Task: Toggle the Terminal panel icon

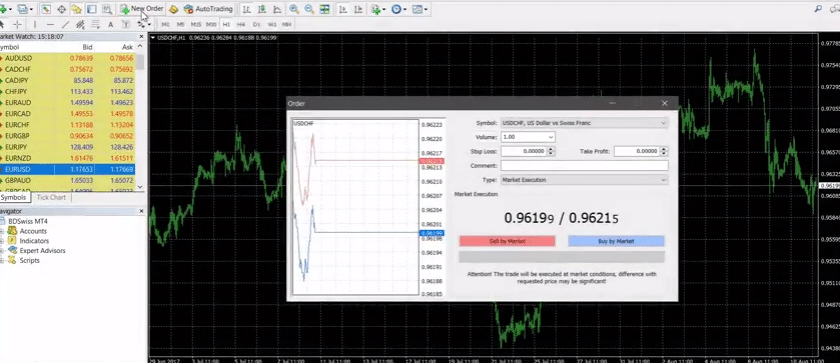Action: (92, 9)
